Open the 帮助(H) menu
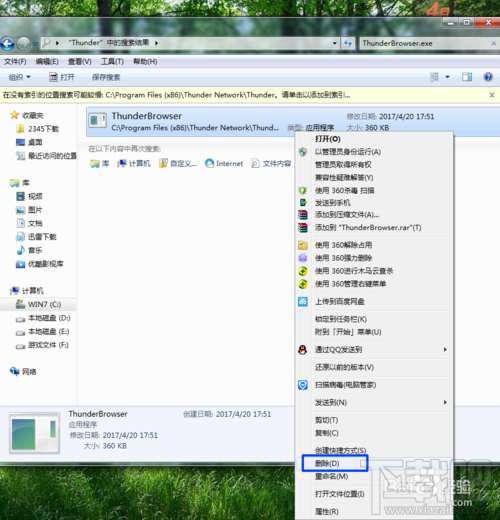The width and height of the screenshot is (500, 520). coord(145,62)
